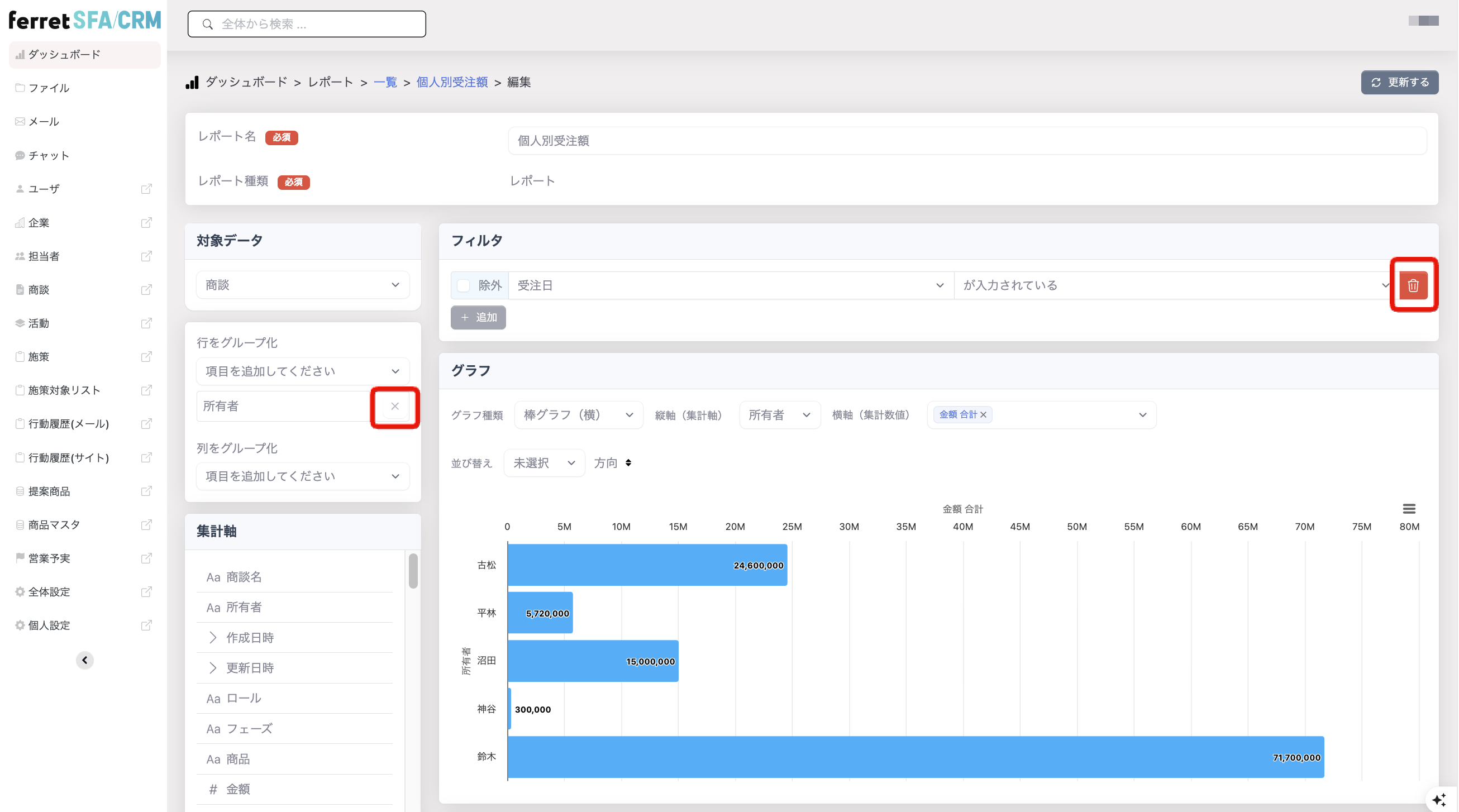Follow the 個人別受注額 breadcrumb link
The width and height of the screenshot is (1459, 812).
(452, 82)
